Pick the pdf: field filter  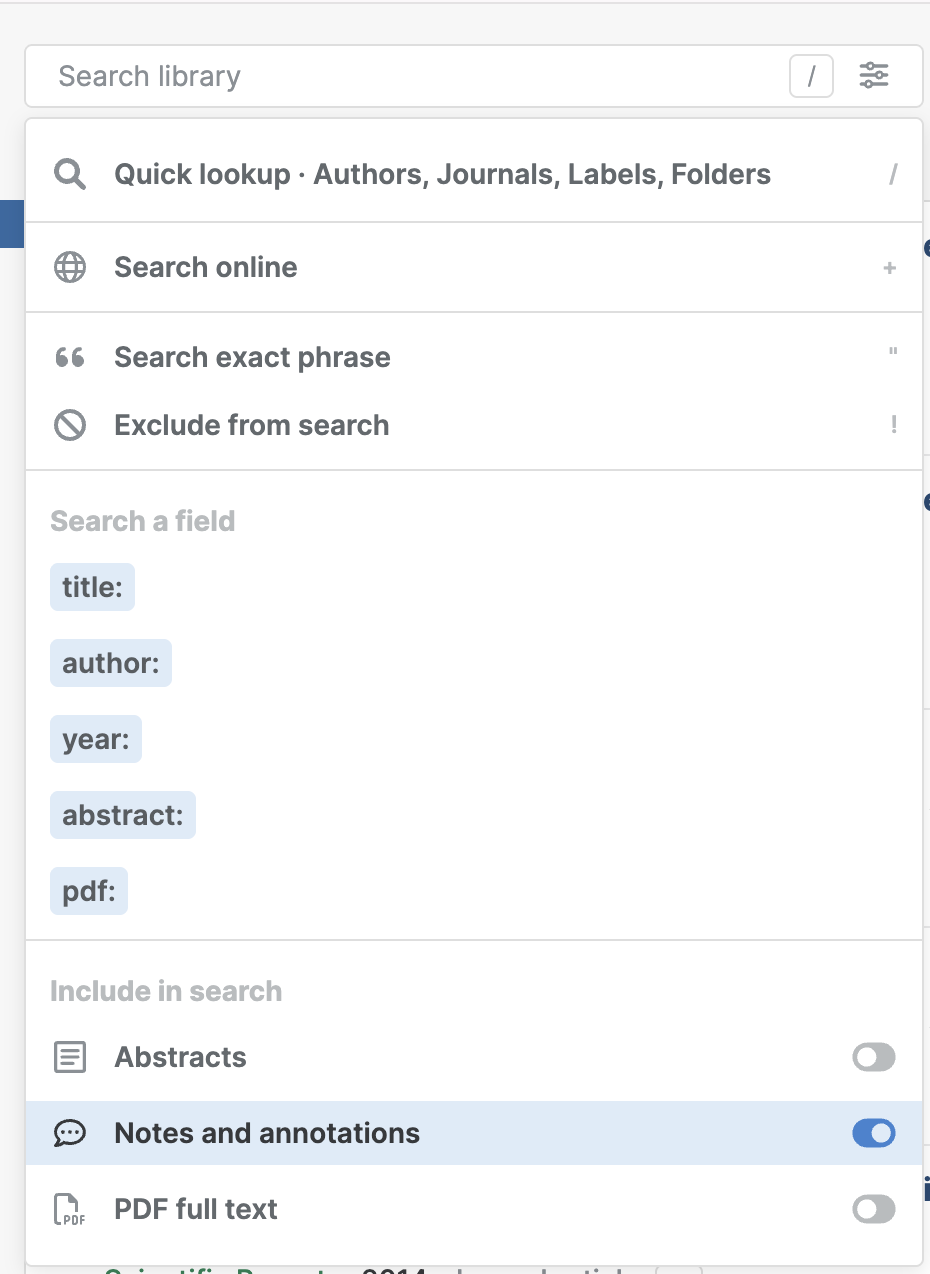pyautogui.click(x=89, y=891)
